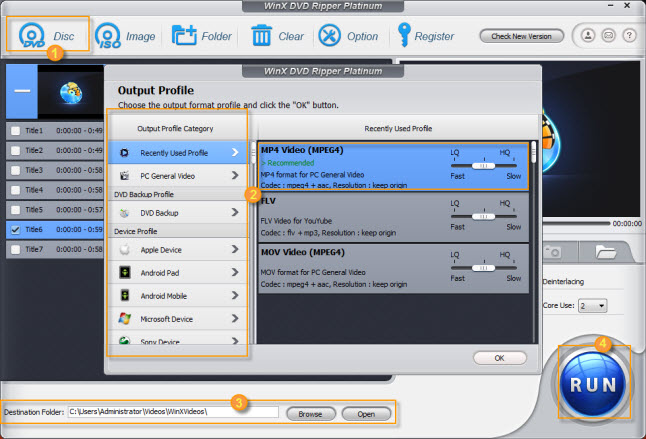Screen dimensions: 646x439
Task: Select the Microsoft Device category label
Action: (x=166, y=319)
